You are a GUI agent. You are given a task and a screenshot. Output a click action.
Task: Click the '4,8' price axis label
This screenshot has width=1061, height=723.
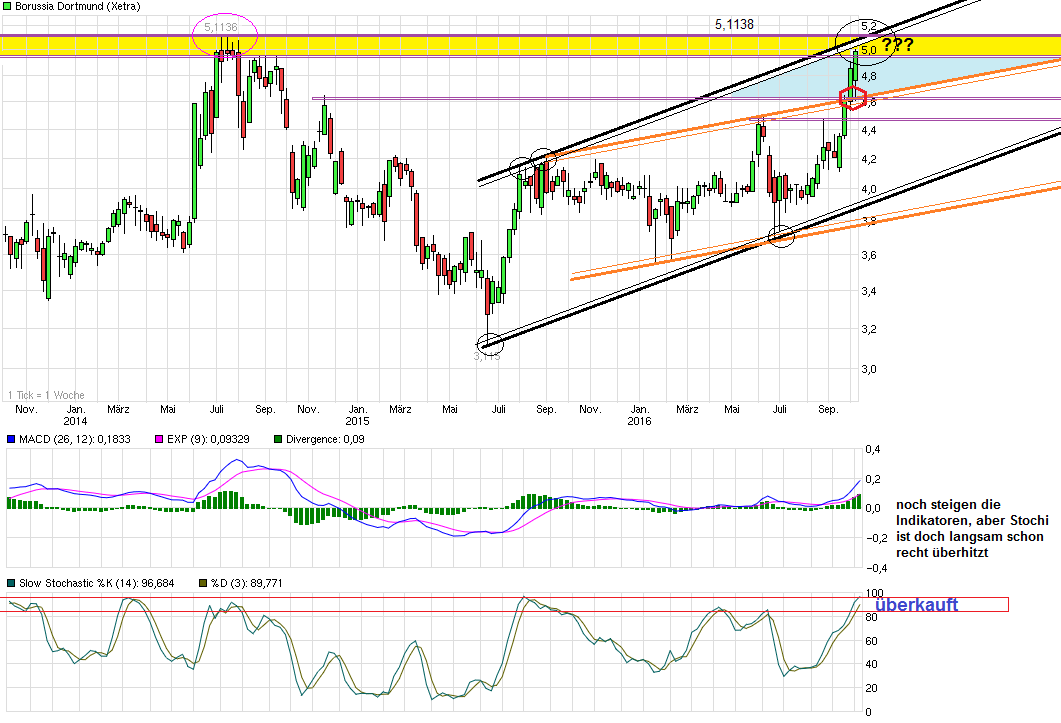[869, 76]
